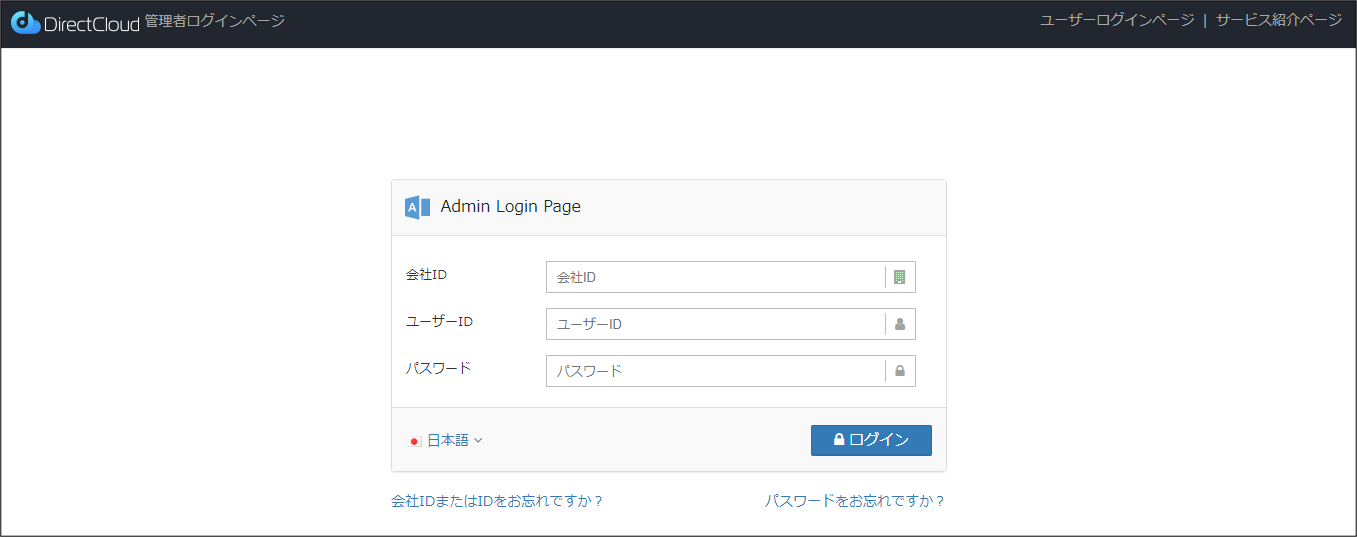The width and height of the screenshot is (1357, 537).
Task: Click the Japanese flag icon
Action: click(x=415, y=441)
